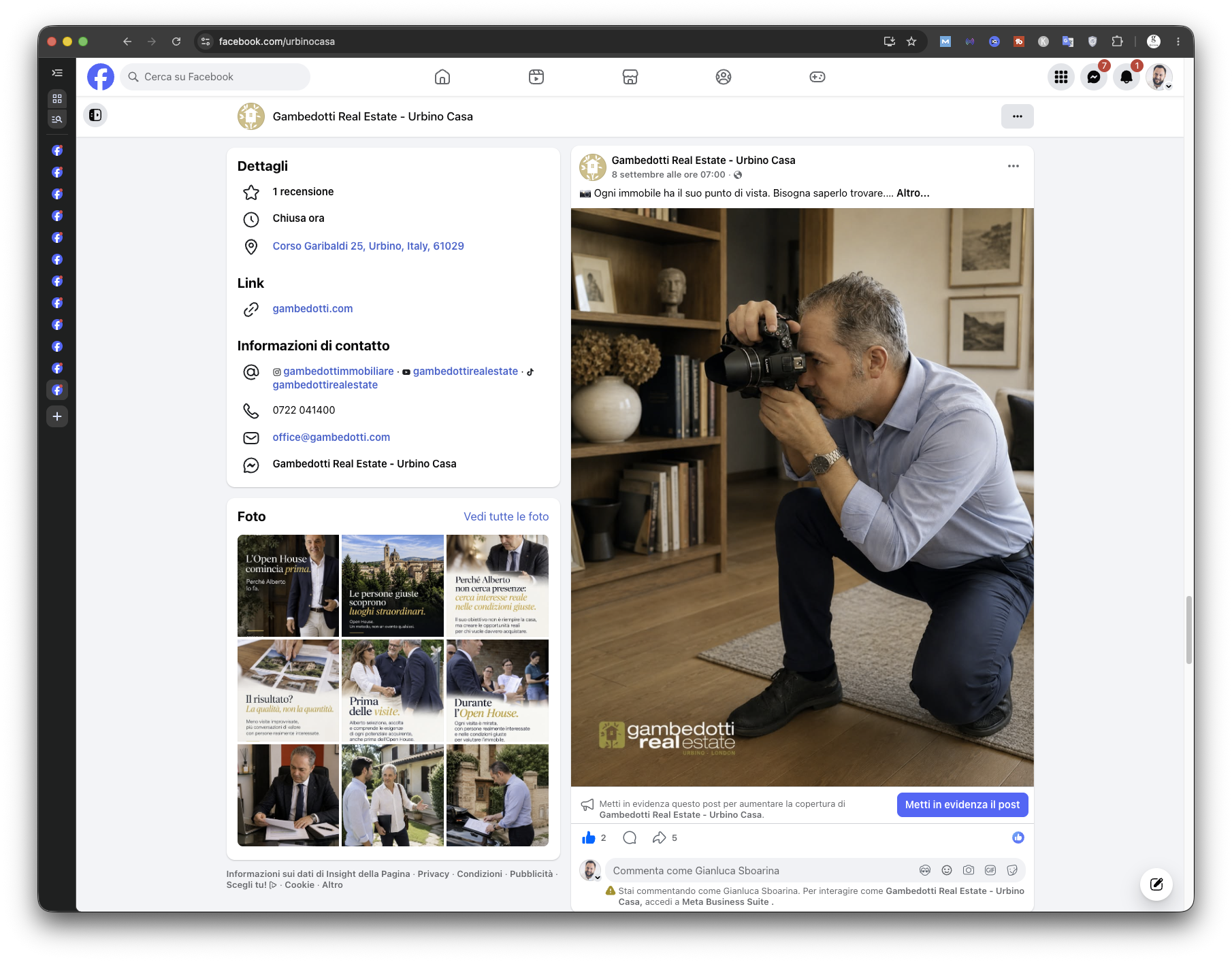The height and width of the screenshot is (962, 1232).
Task: Email office@gambedotti.com link
Action: 331,437
